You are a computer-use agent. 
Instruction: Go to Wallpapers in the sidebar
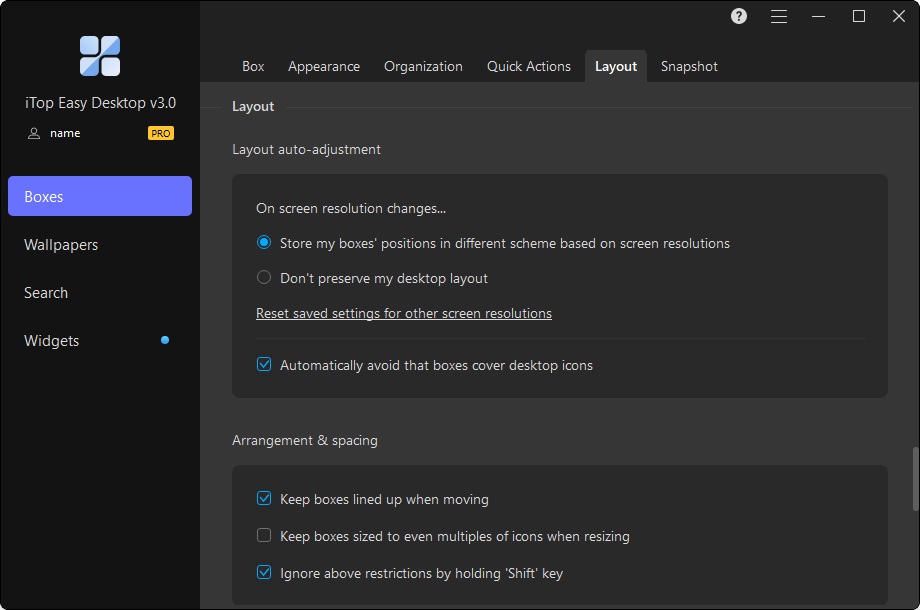coord(61,245)
